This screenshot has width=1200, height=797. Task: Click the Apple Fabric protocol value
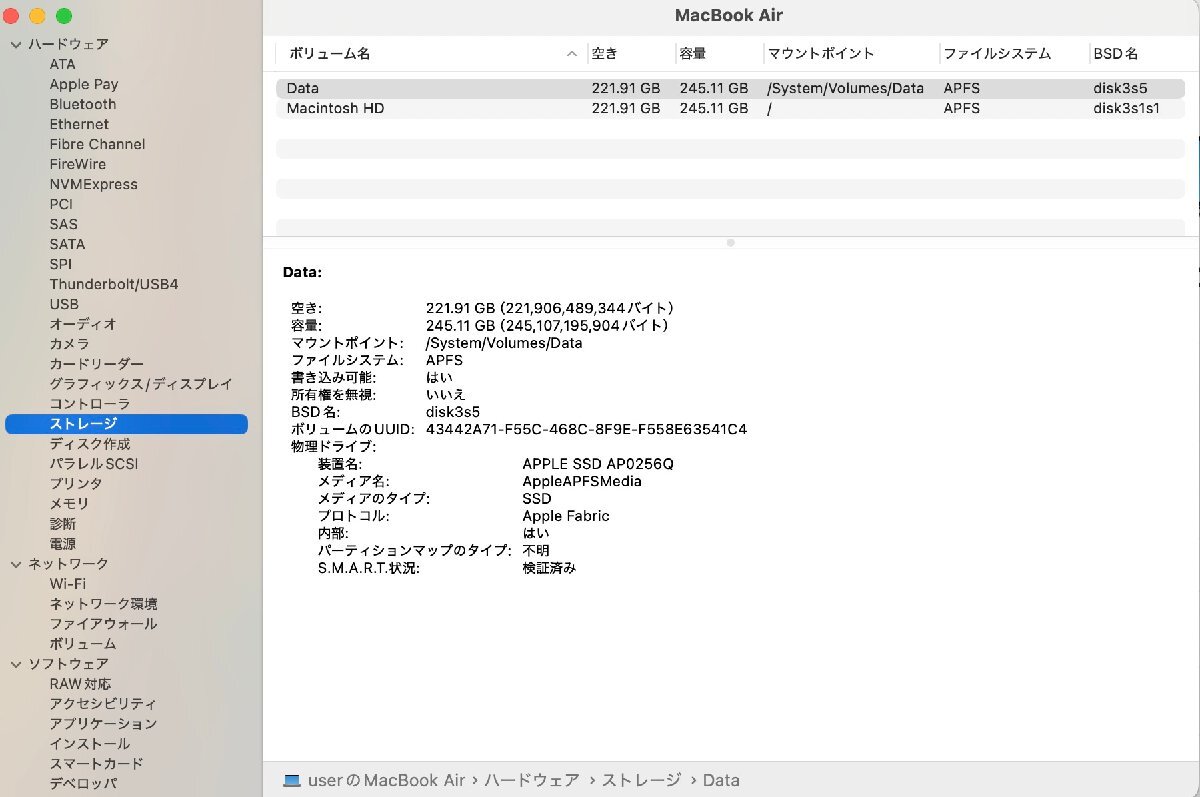(x=566, y=516)
